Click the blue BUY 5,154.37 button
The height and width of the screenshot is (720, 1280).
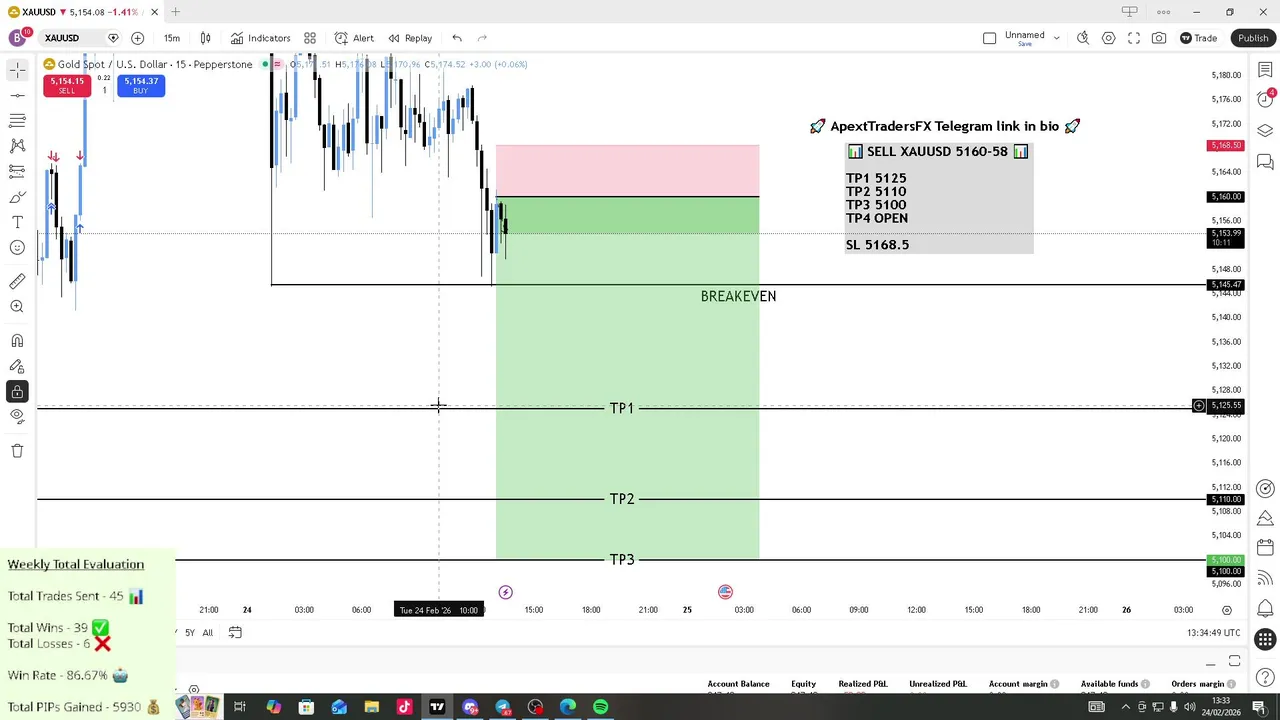coord(140,86)
